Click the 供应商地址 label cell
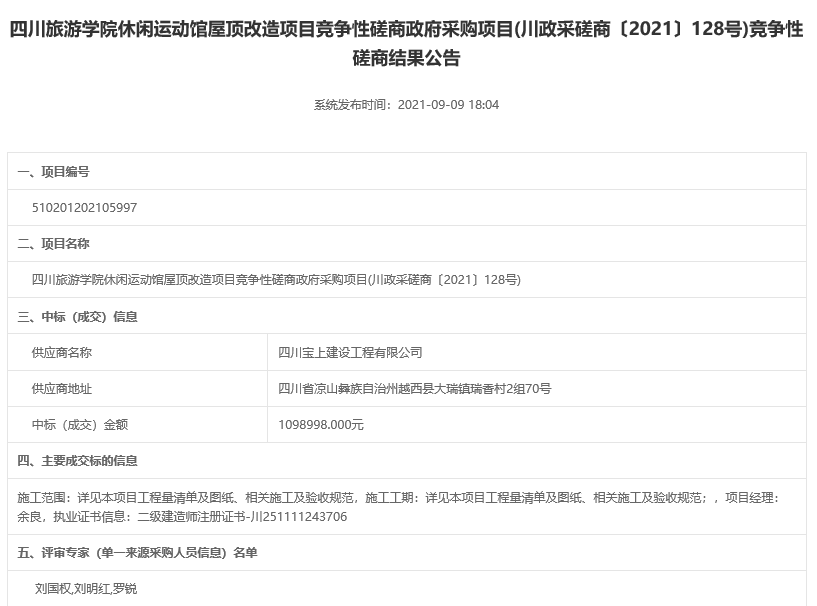This screenshot has width=817, height=606. tap(138, 389)
